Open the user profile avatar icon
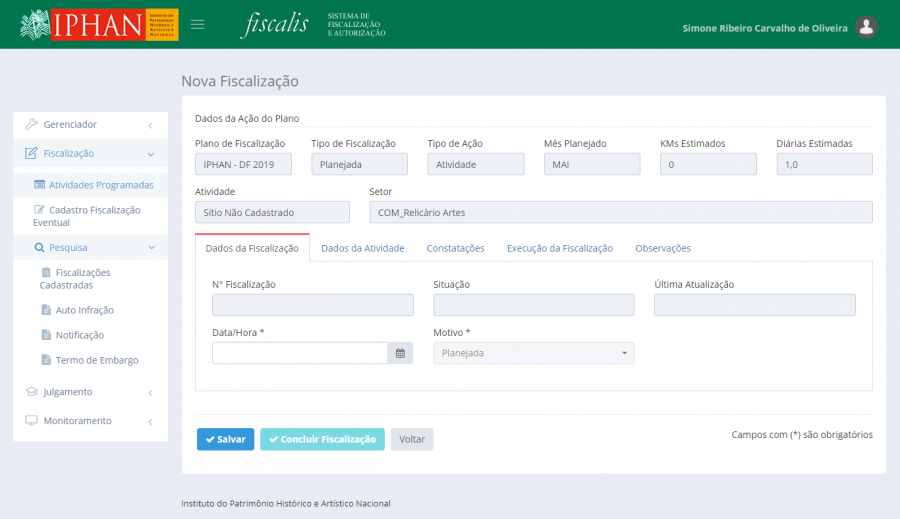Image resolution: width=900 pixels, height=519 pixels. (867, 27)
